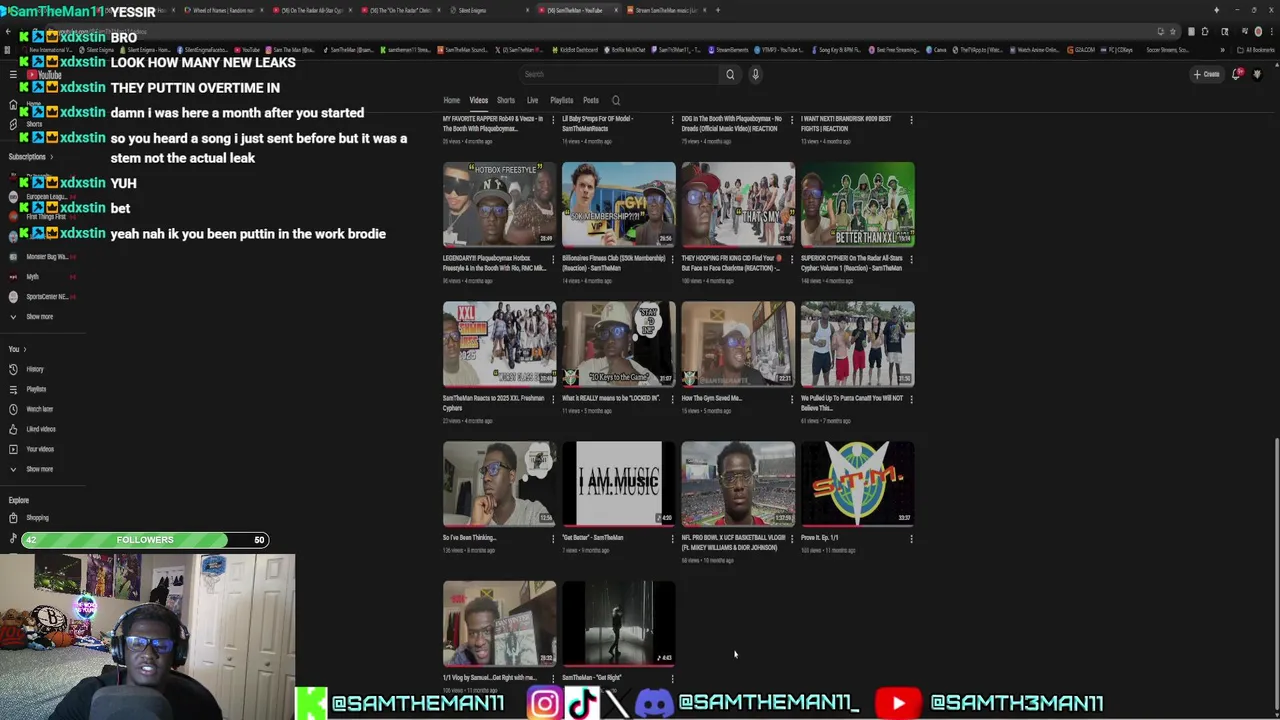Viewport: 1280px width, 720px height.
Task: Open options menu for Get Better video
Action: click(x=672, y=539)
